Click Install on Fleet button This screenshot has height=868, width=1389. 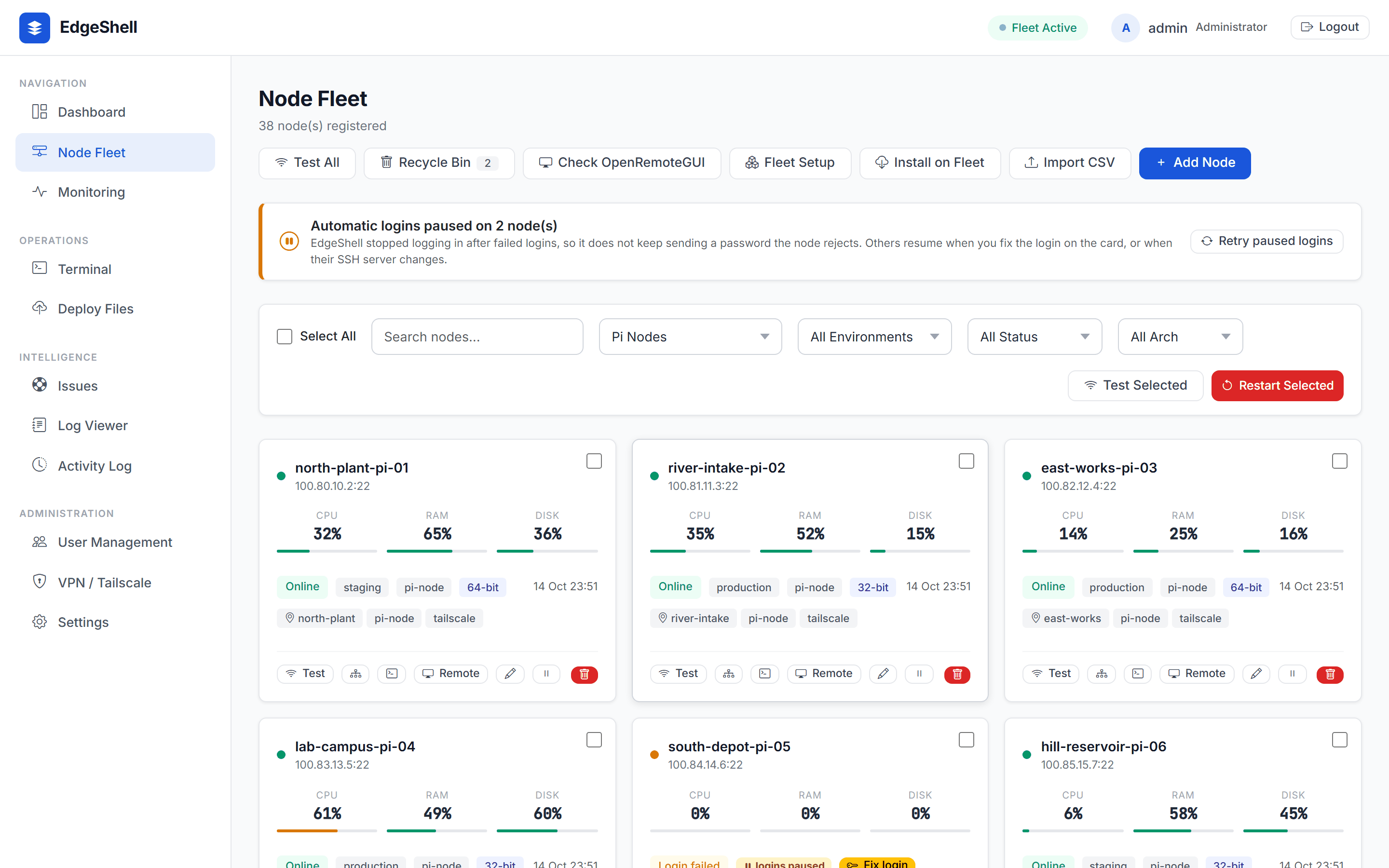click(930, 163)
